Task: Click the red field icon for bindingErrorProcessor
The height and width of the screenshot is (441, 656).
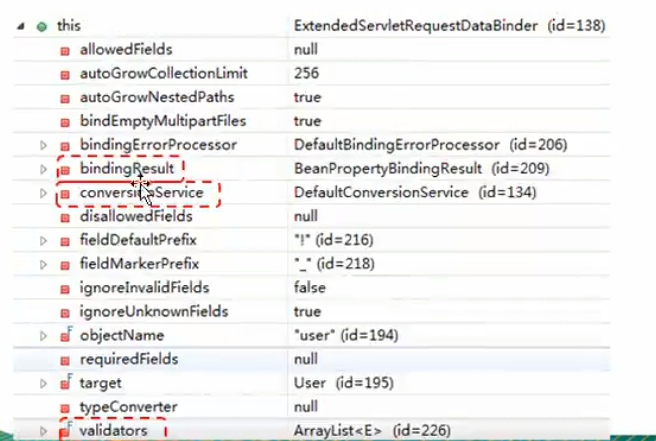Action: pos(65,146)
